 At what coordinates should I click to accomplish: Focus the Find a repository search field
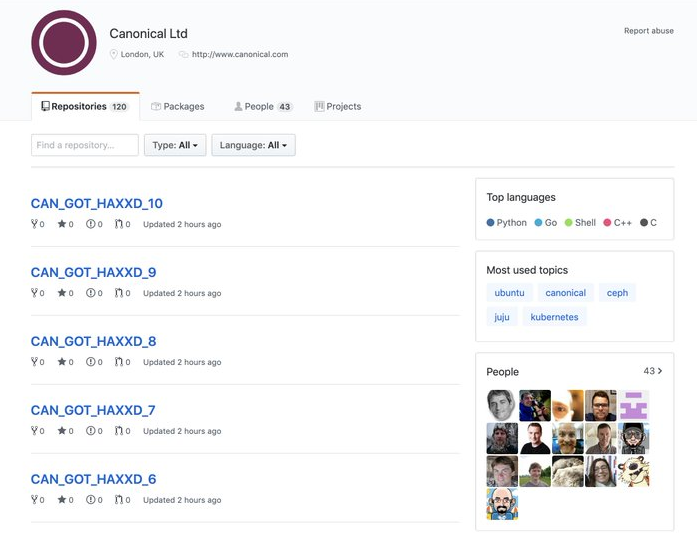pyautogui.click(x=85, y=145)
